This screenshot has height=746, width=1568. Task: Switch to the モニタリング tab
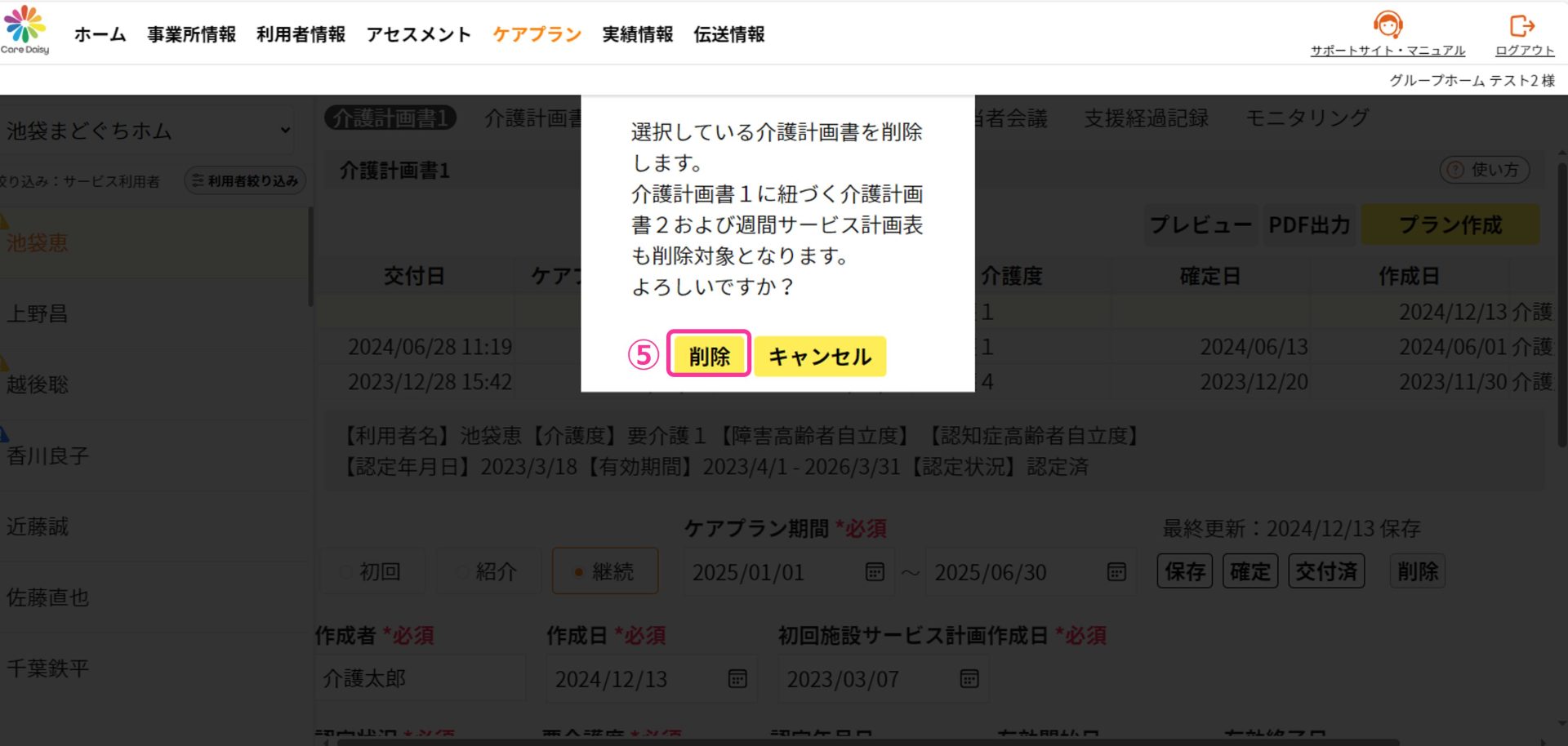pos(1307,118)
